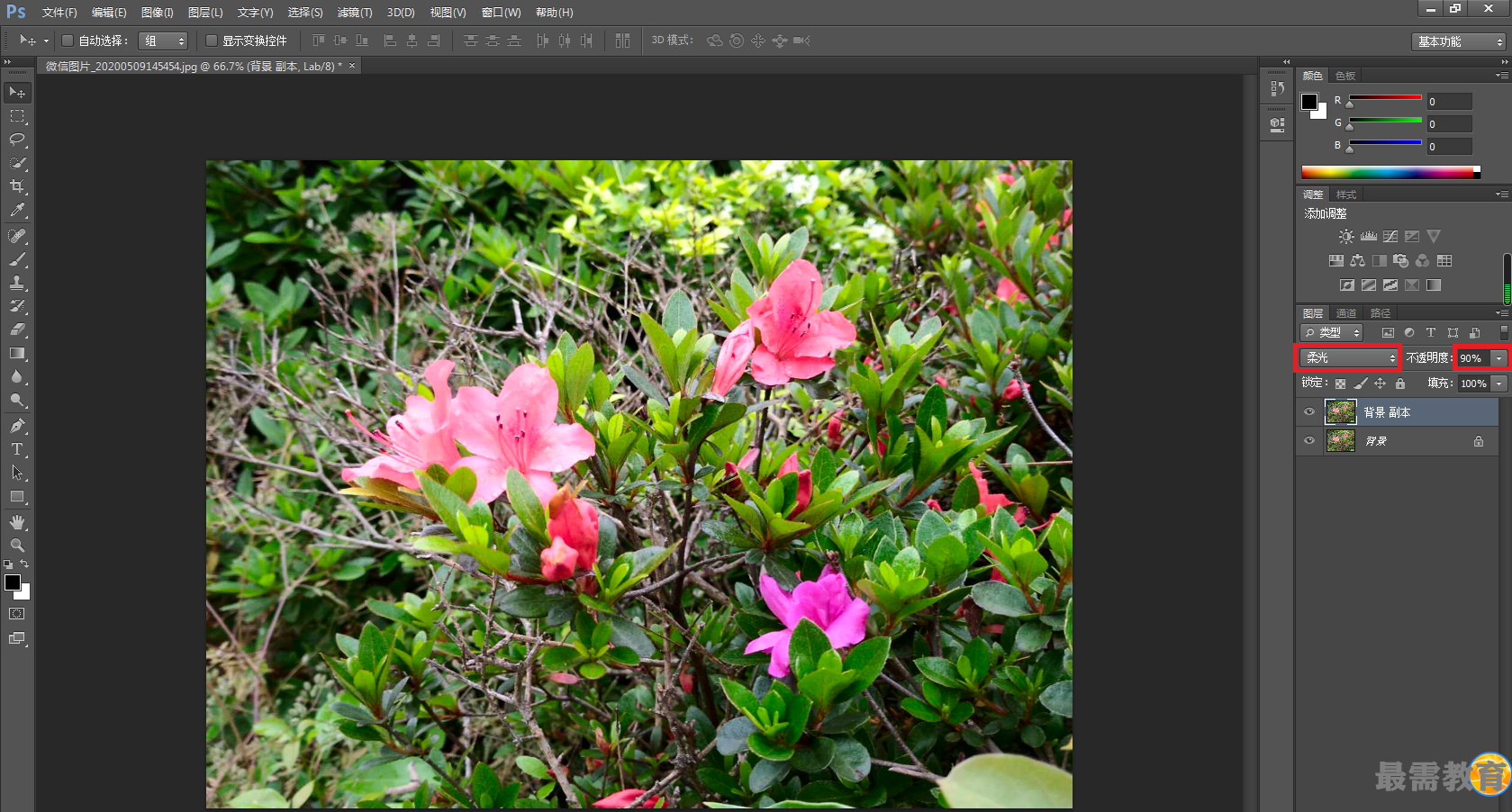Image resolution: width=1512 pixels, height=812 pixels.
Task: Toggle lock position
Action: point(1380,383)
